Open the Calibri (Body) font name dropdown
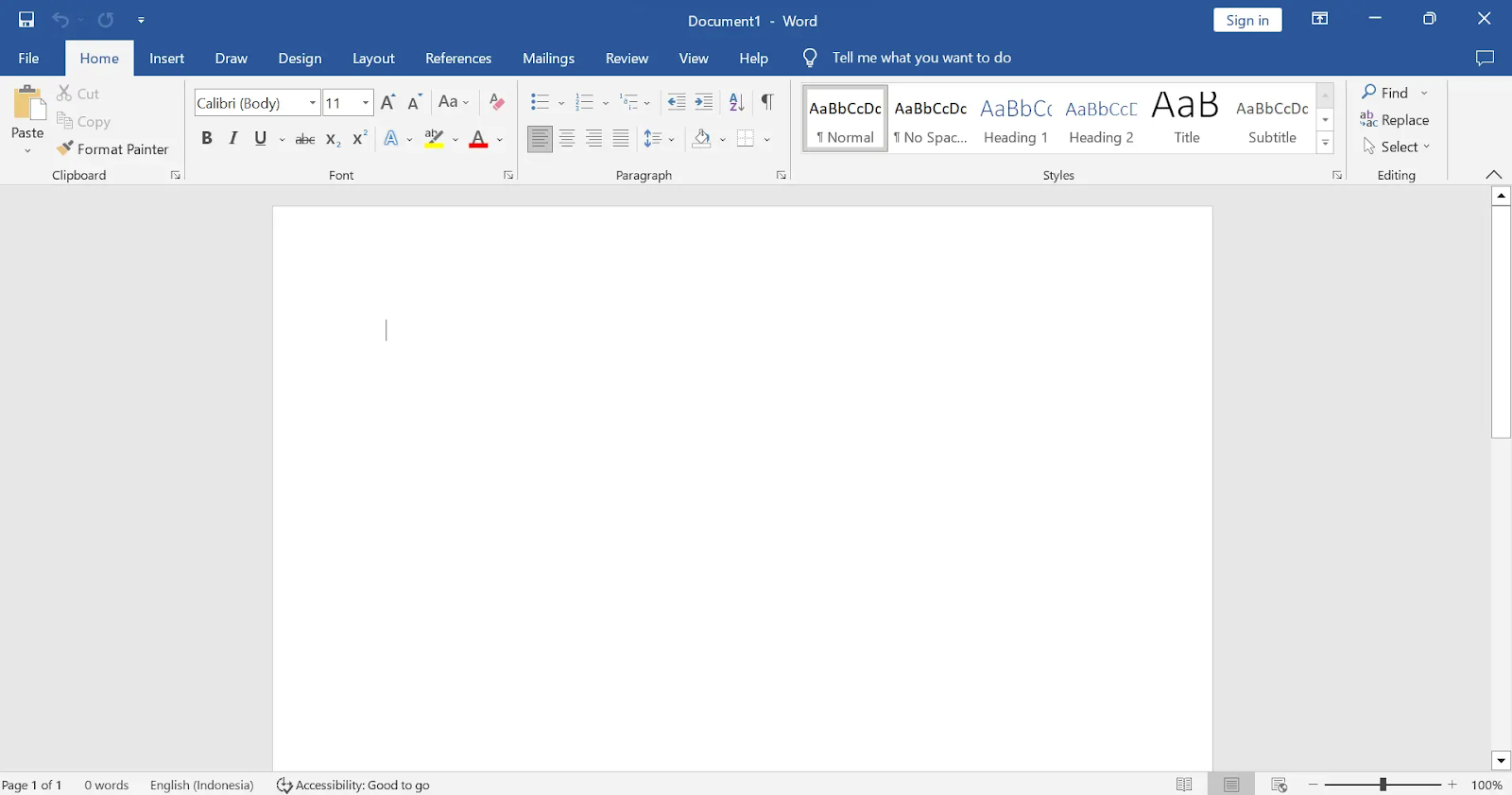 point(313,102)
